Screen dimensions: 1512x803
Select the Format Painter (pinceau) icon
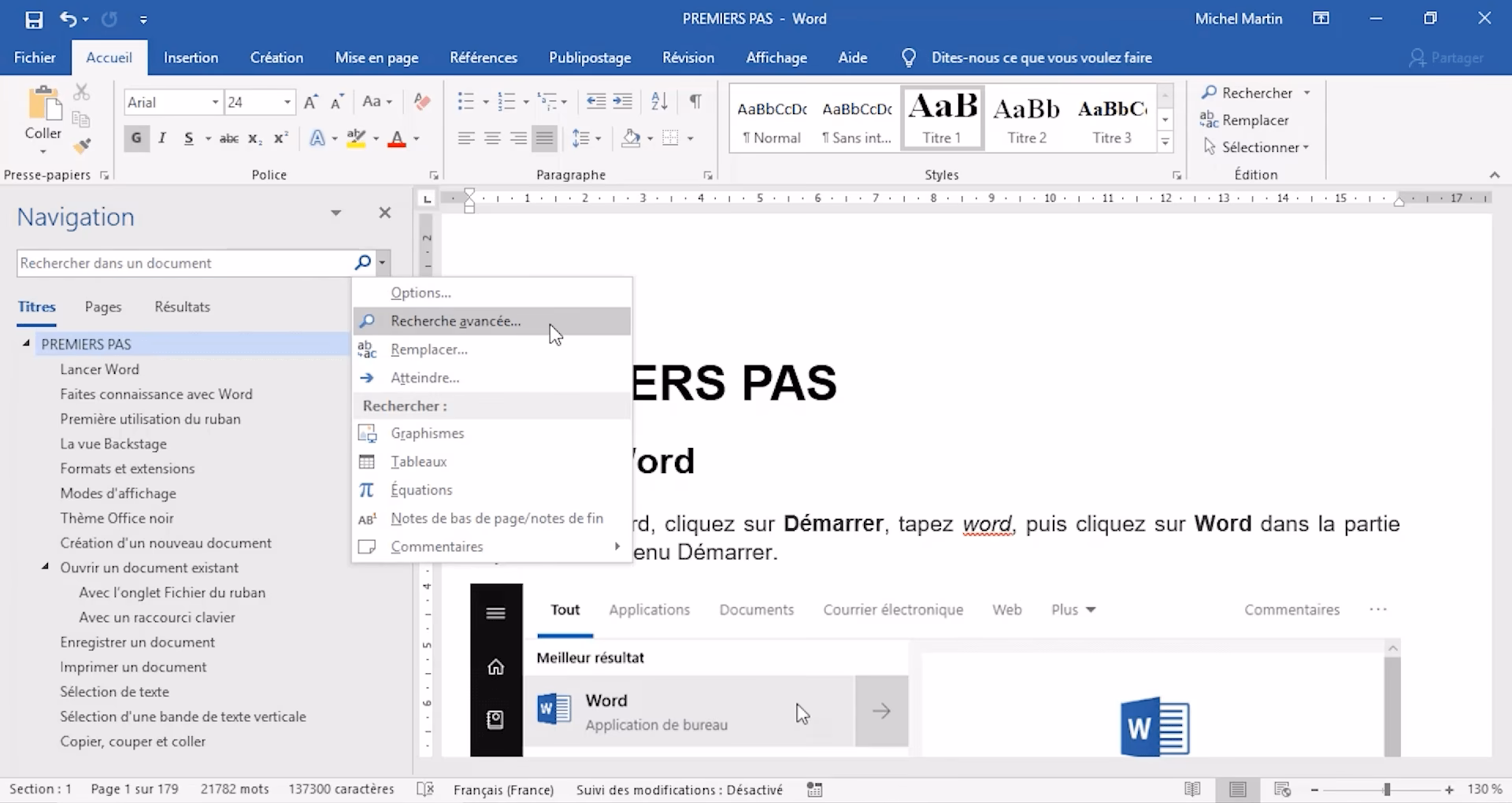click(x=81, y=146)
